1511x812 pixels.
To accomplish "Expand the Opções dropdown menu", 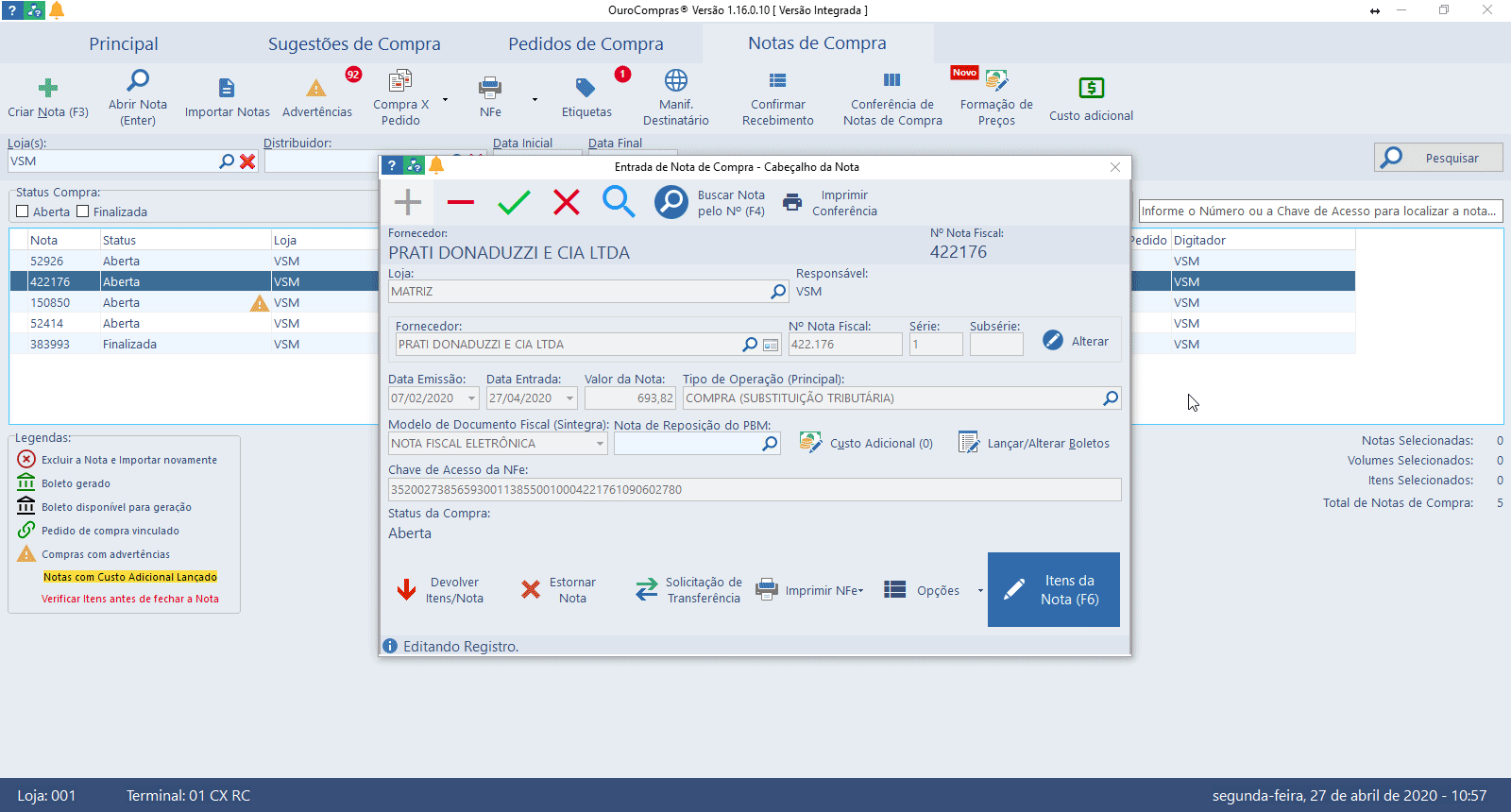I will coord(979,591).
